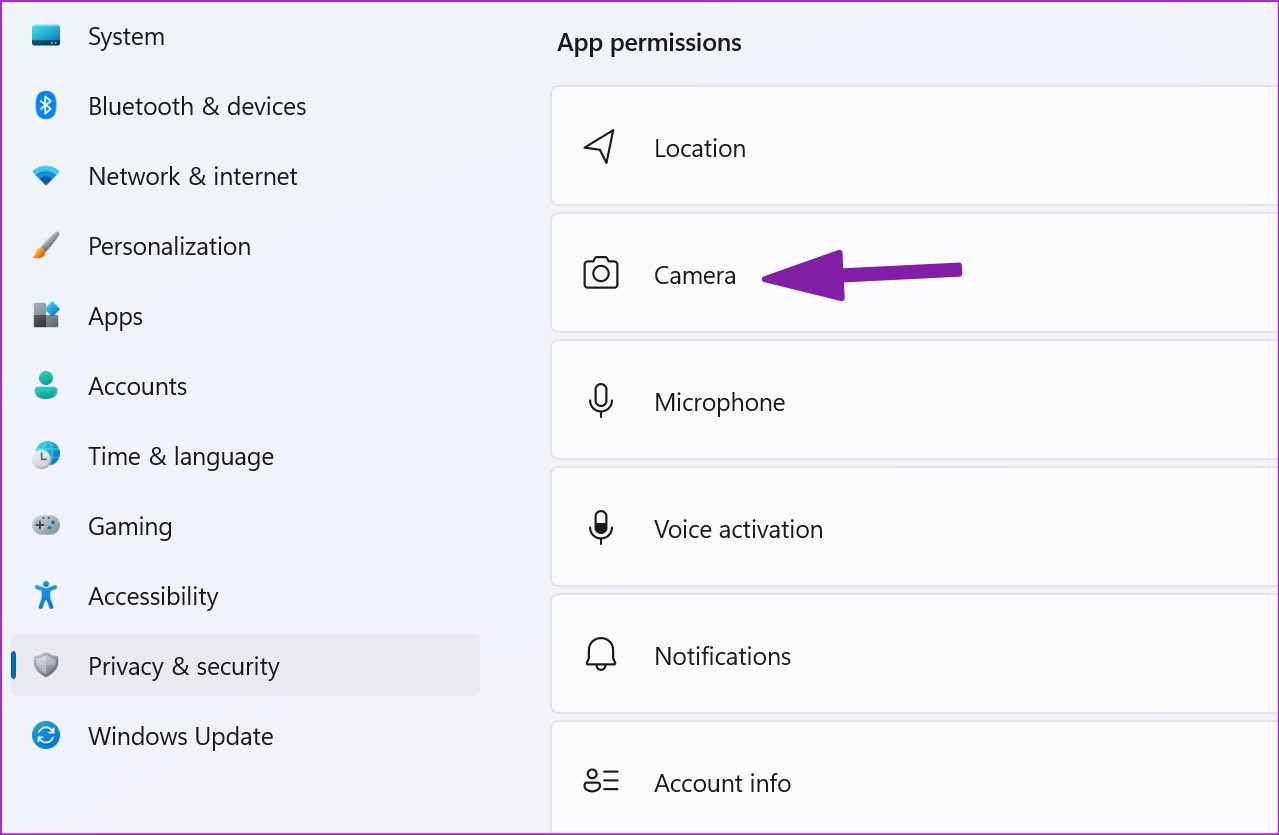The image size is (1279, 835).
Task: Open System settings category
Action: [x=245, y=36]
